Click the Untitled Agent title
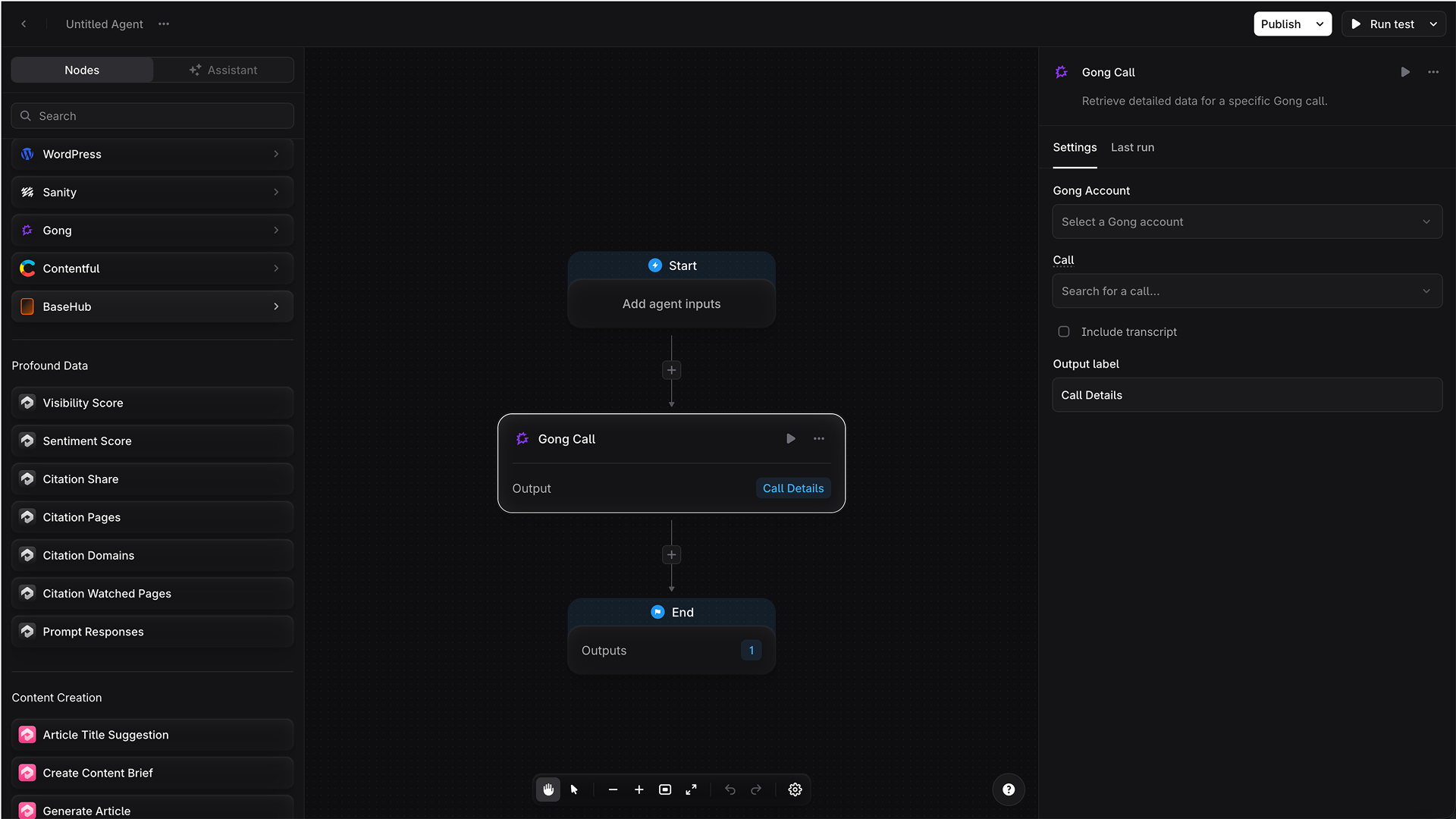 pos(105,24)
